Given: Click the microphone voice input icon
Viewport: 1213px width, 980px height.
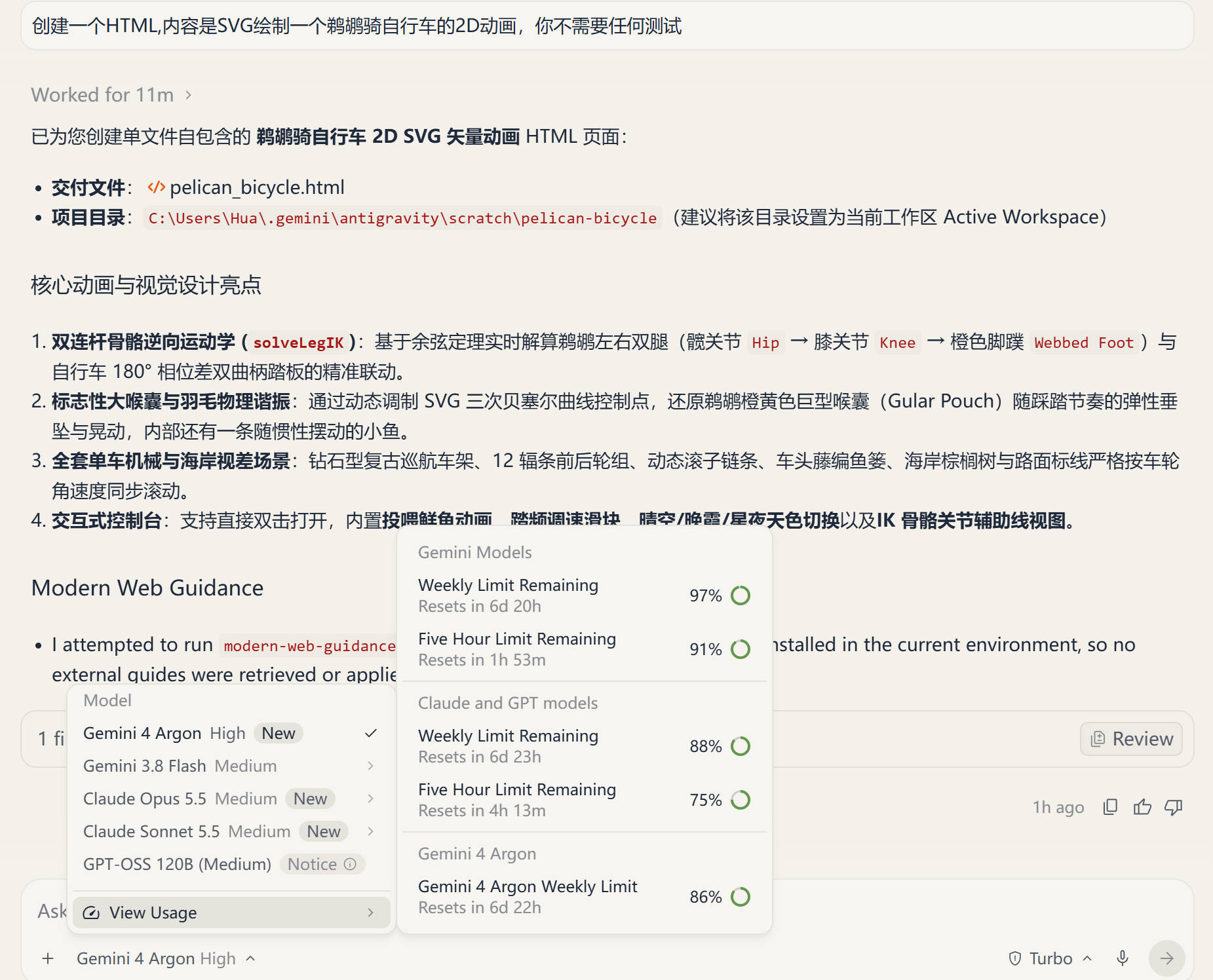Looking at the screenshot, I should [x=1123, y=958].
